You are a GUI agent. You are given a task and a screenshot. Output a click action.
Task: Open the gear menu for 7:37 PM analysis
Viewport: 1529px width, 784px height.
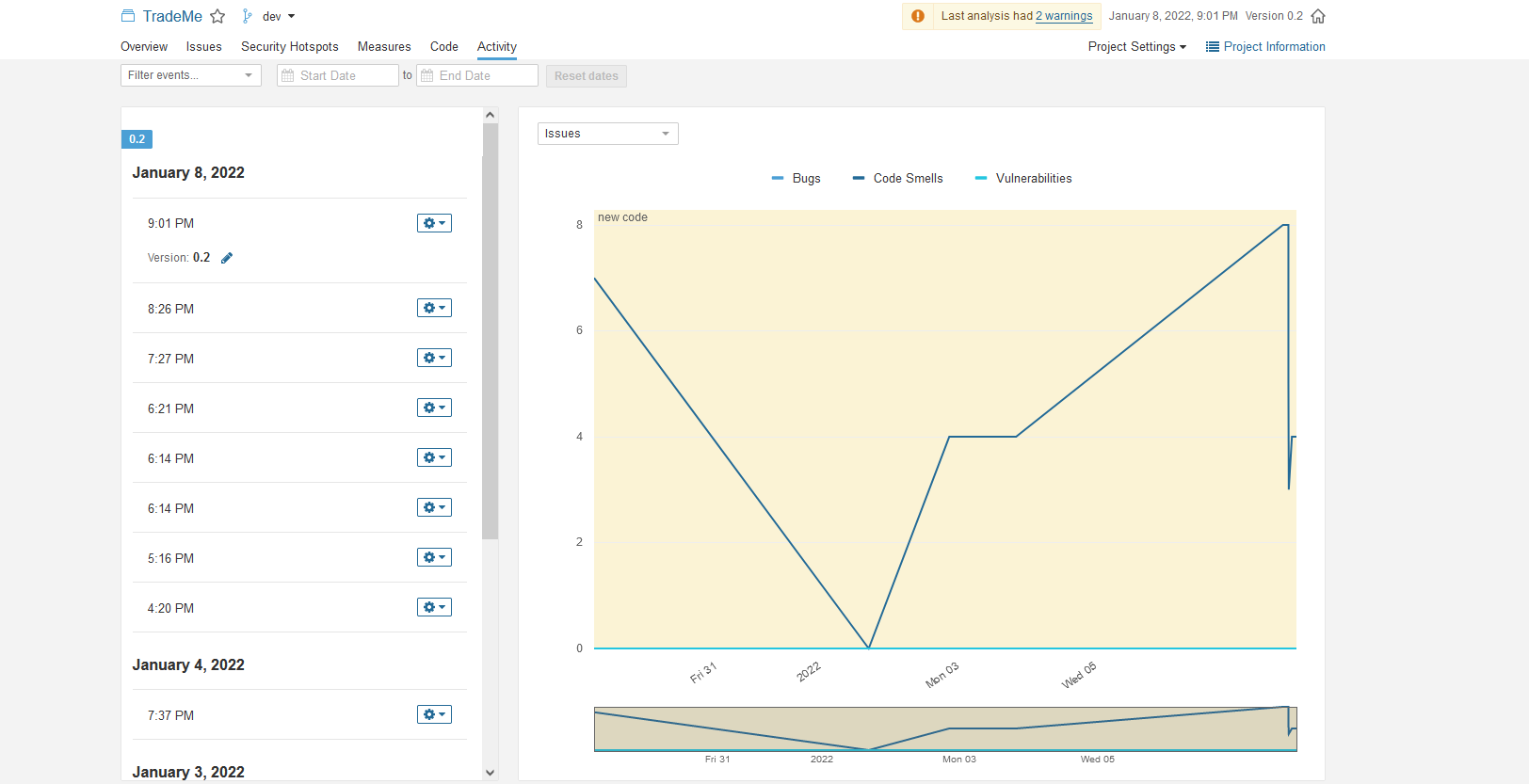coord(434,714)
